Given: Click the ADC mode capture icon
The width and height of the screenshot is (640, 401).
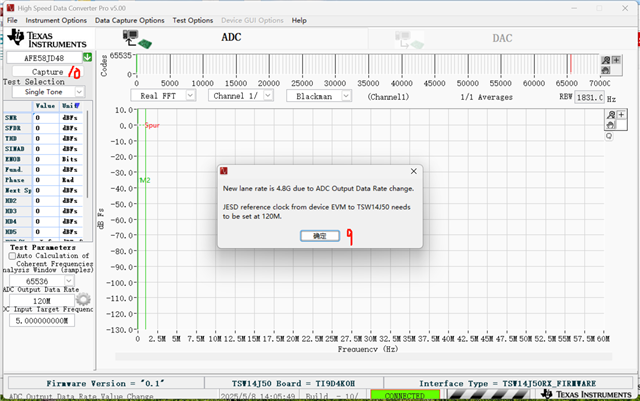Looking at the screenshot, I should click(x=137, y=39).
